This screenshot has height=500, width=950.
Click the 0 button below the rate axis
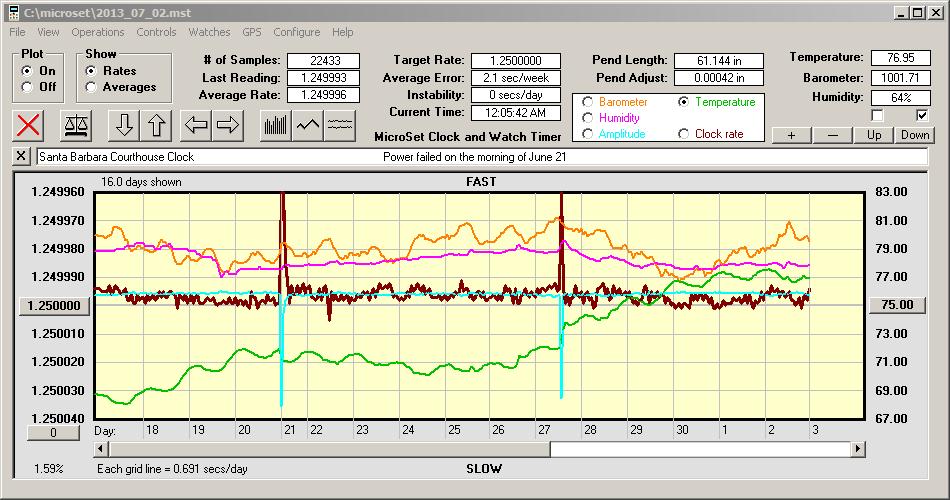[x=53, y=433]
